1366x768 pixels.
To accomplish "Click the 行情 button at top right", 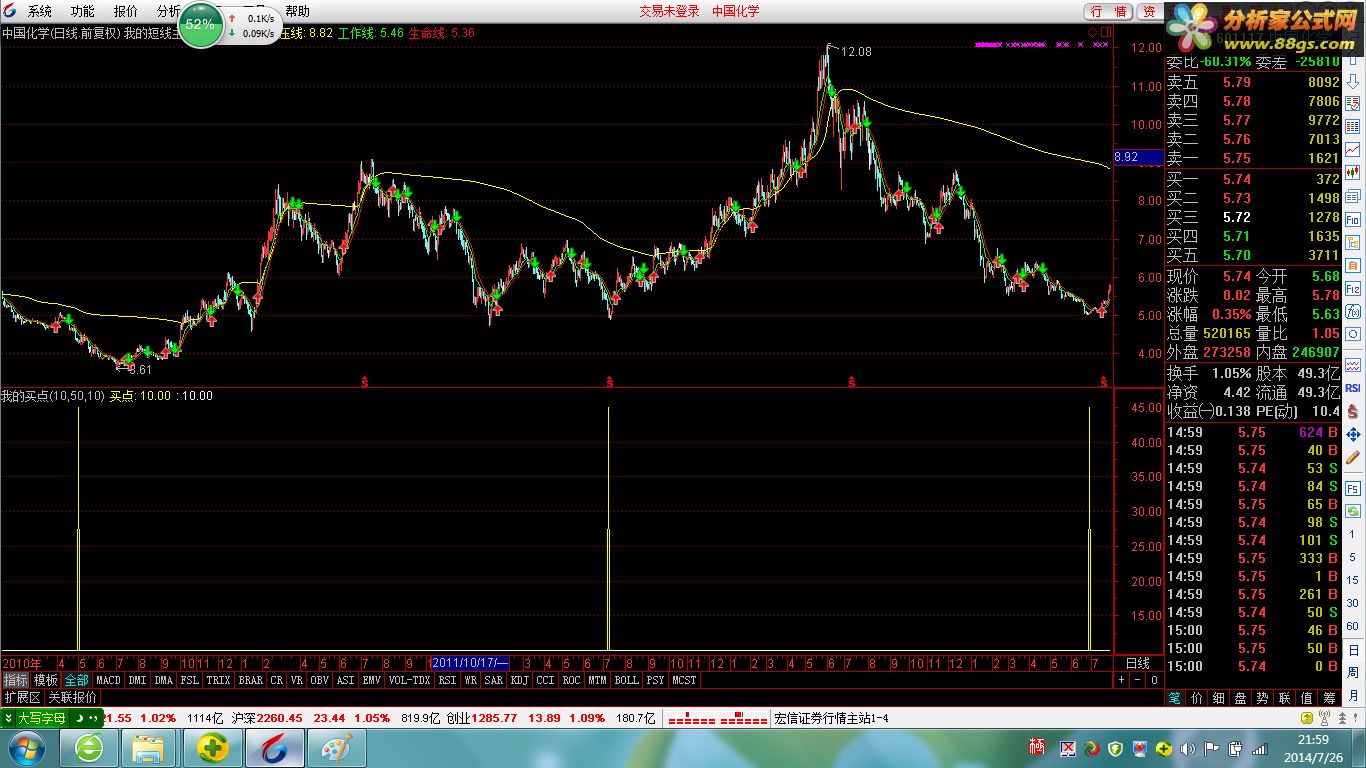I will 1108,11.
